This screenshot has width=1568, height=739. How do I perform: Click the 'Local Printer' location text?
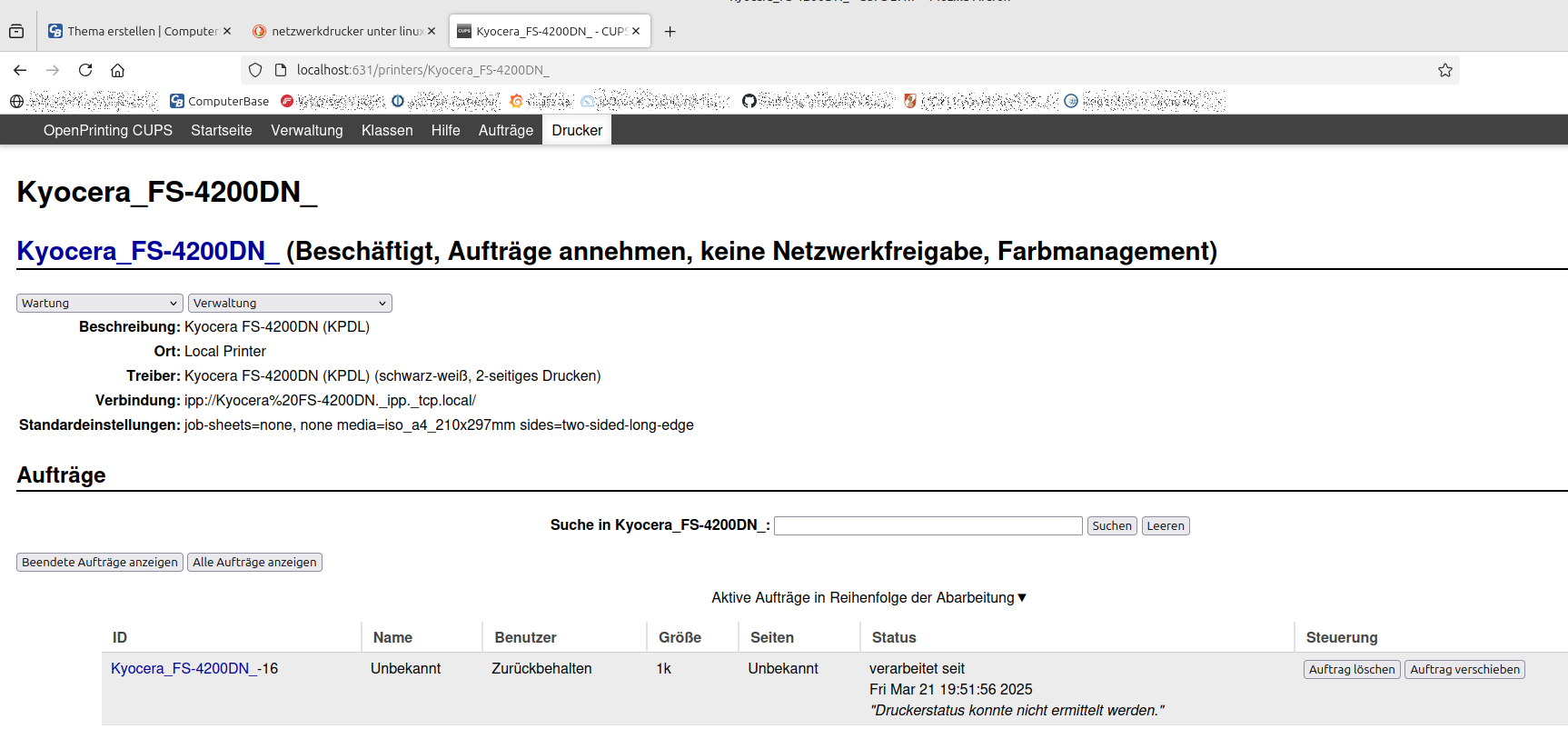(x=225, y=351)
